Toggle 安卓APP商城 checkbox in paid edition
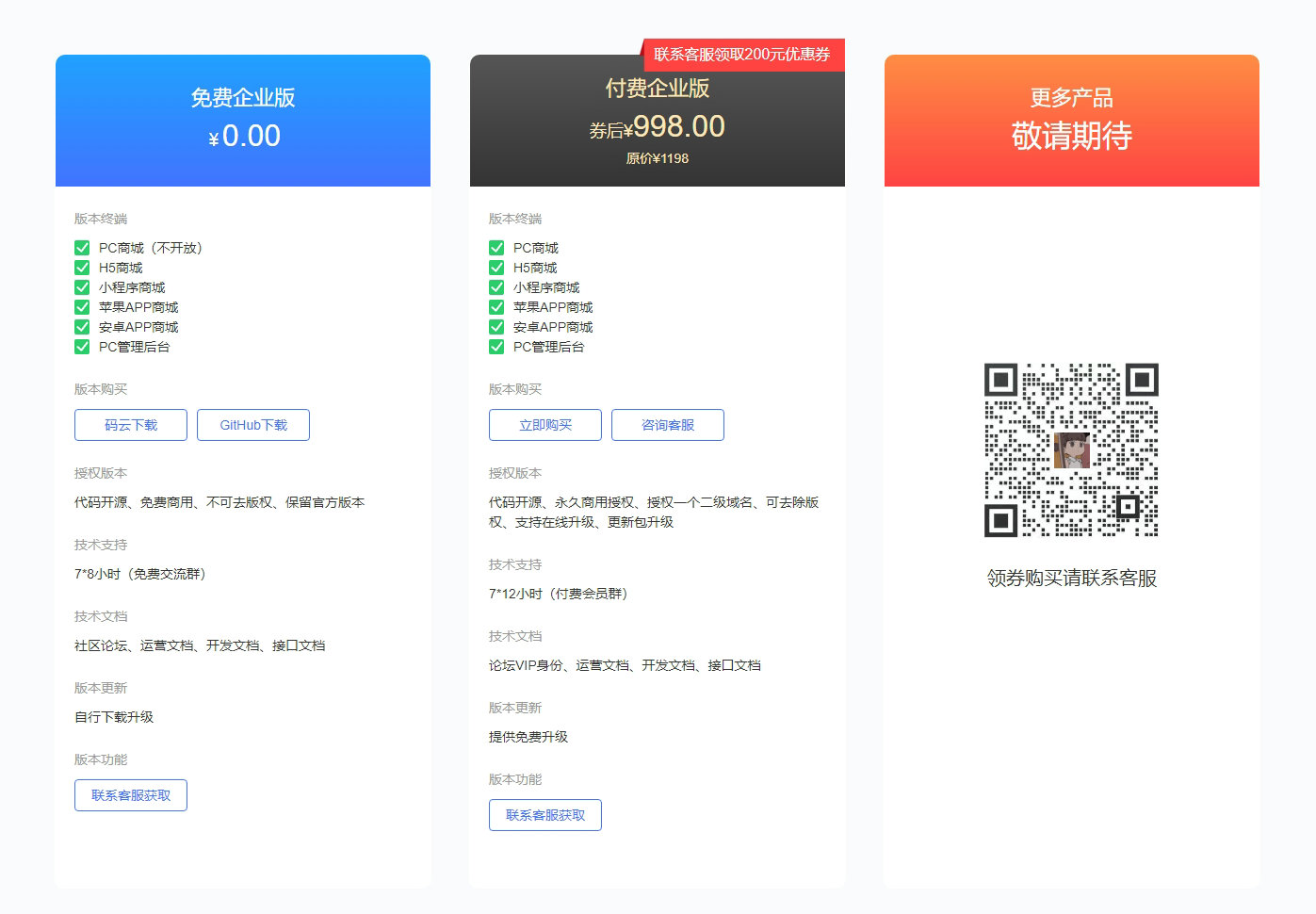Screen dimensions: 1316x914 (496, 327)
